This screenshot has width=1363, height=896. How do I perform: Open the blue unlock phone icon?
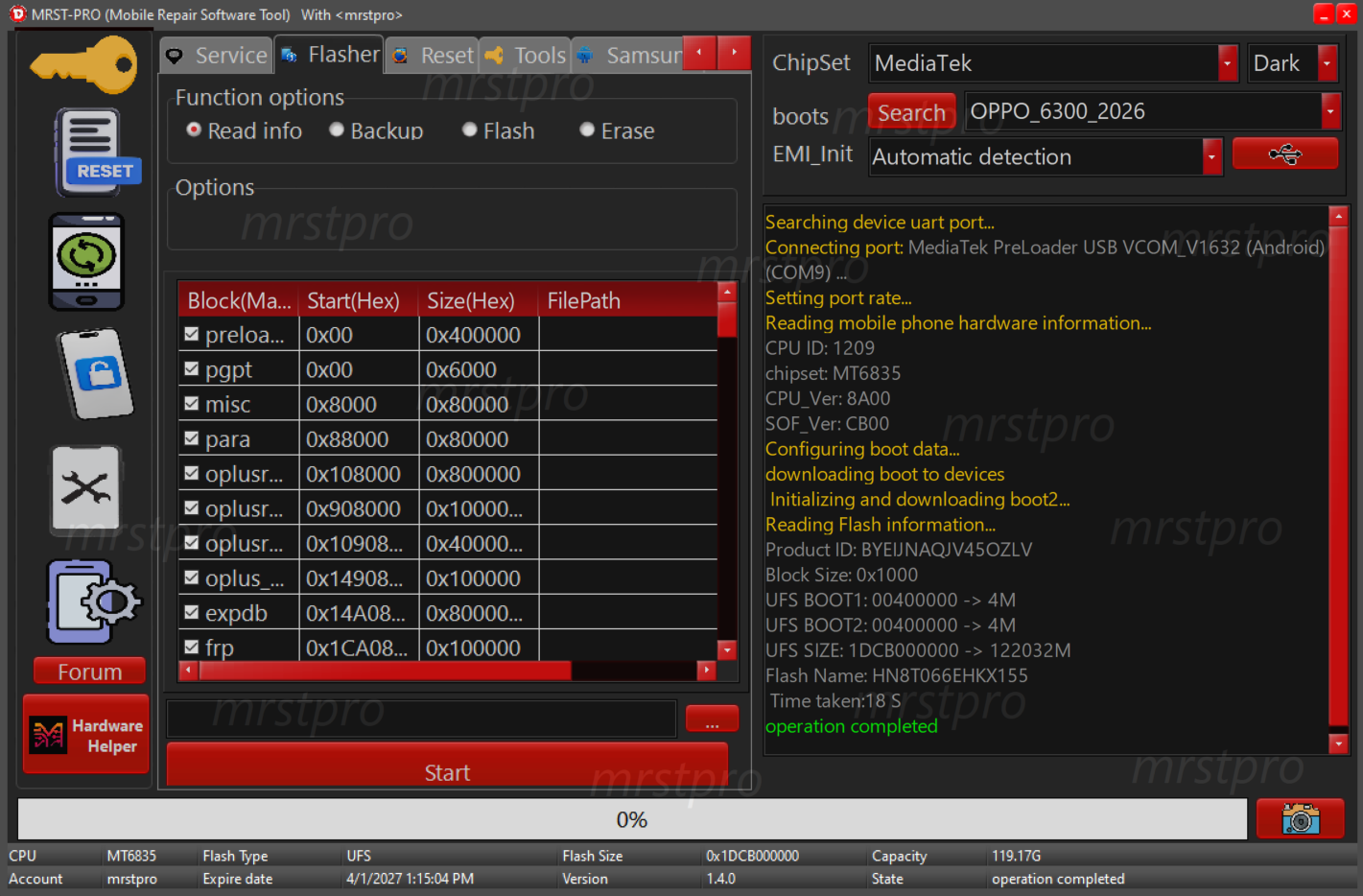click(96, 373)
